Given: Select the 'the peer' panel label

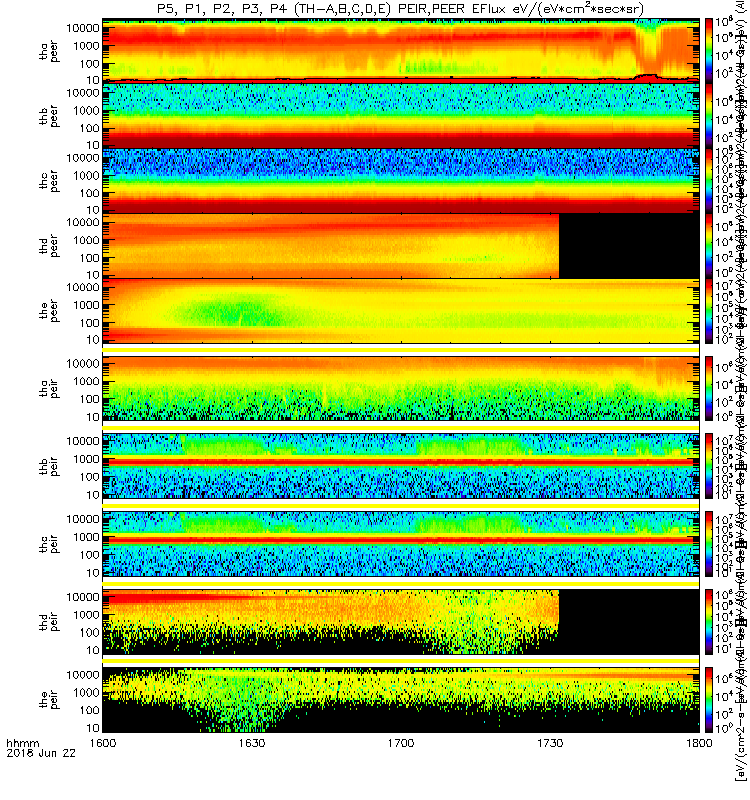Looking at the screenshot, I should pyautogui.click(x=49, y=312).
